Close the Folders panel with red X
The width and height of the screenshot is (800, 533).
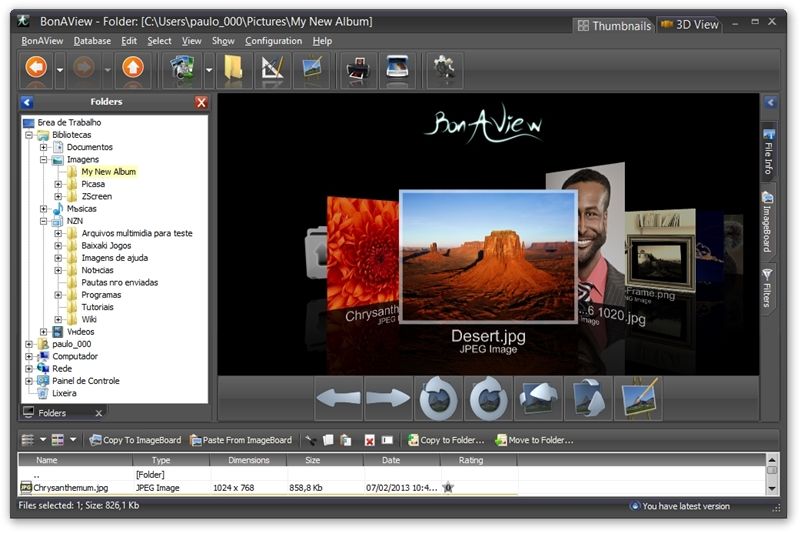(202, 103)
